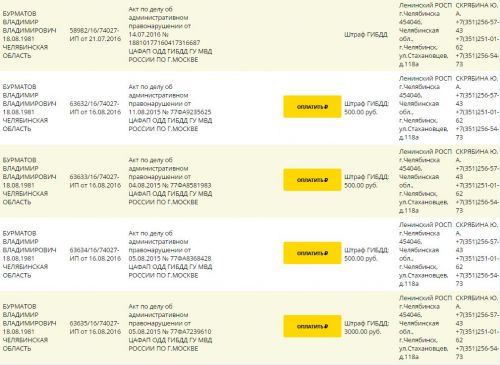Click Штраф ГИБДД text without amount in top row
The image size is (500, 365).
point(366,34)
